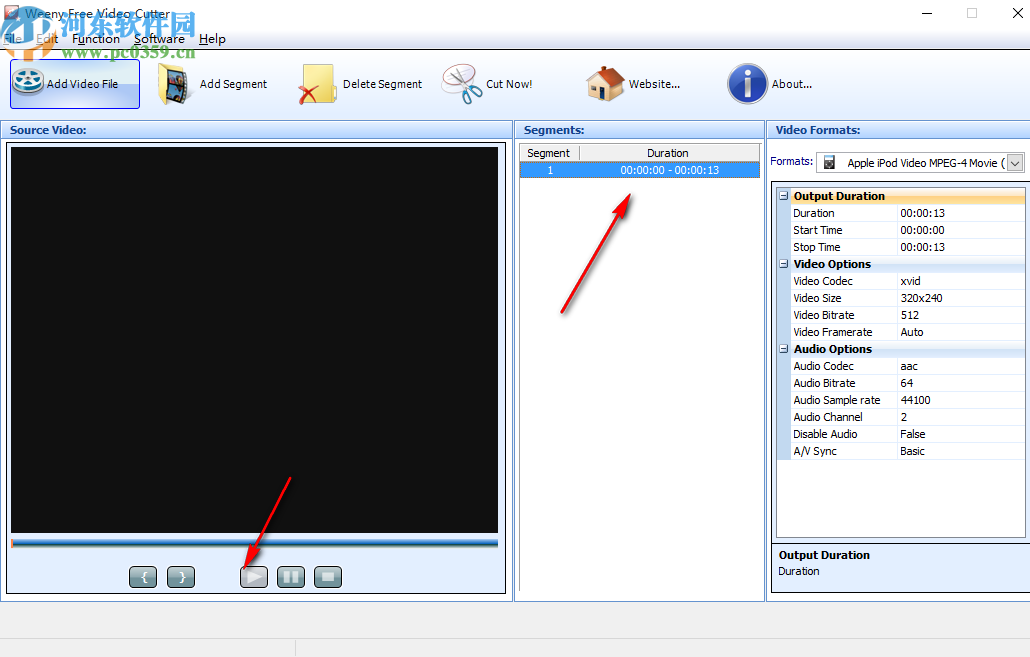This screenshot has height=657, width=1030.
Task: Play the source video
Action: pyautogui.click(x=253, y=576)
